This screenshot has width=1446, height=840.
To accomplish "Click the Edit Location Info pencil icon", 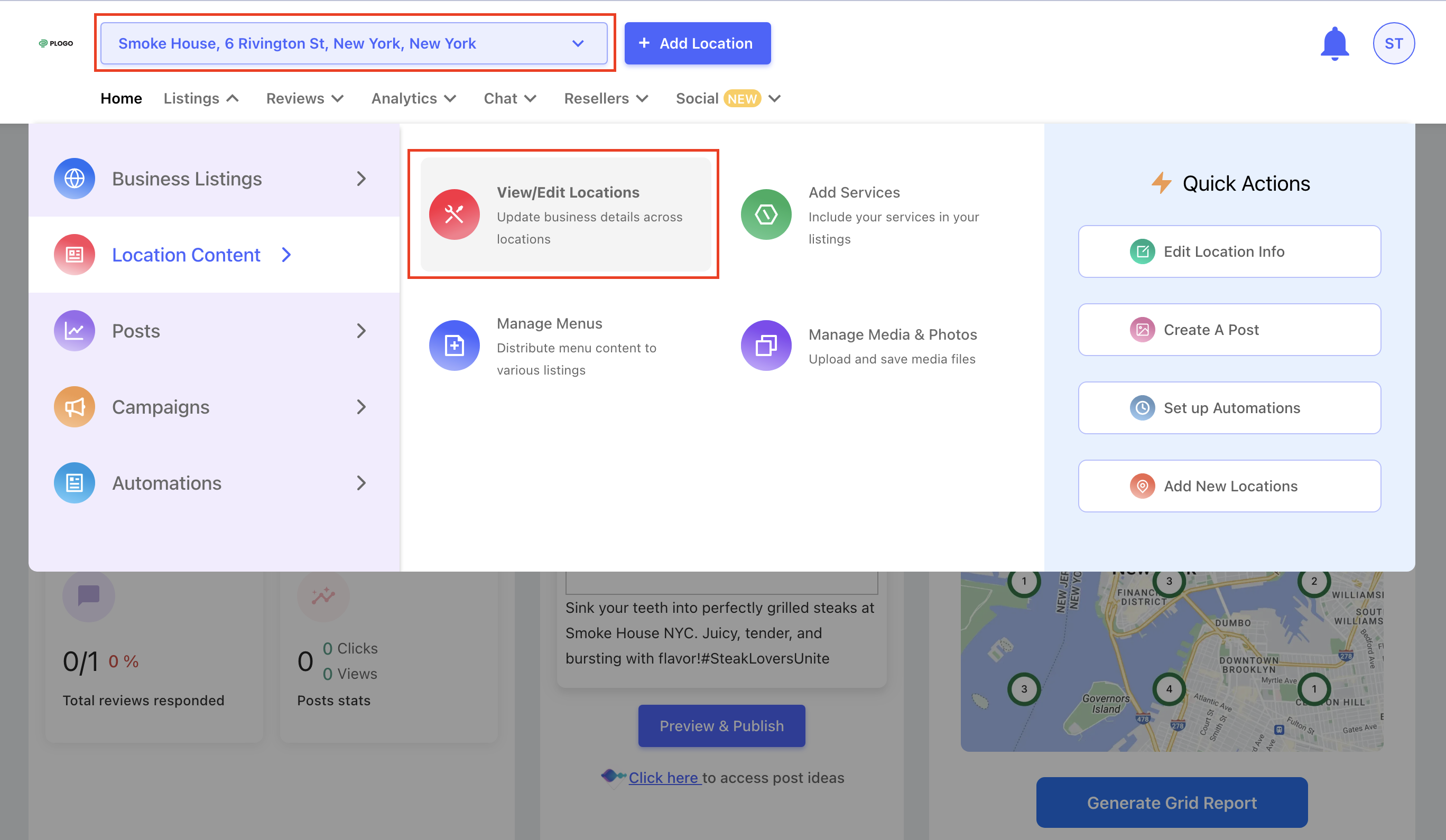I will pyautogui.click(x=1142, y=251).
